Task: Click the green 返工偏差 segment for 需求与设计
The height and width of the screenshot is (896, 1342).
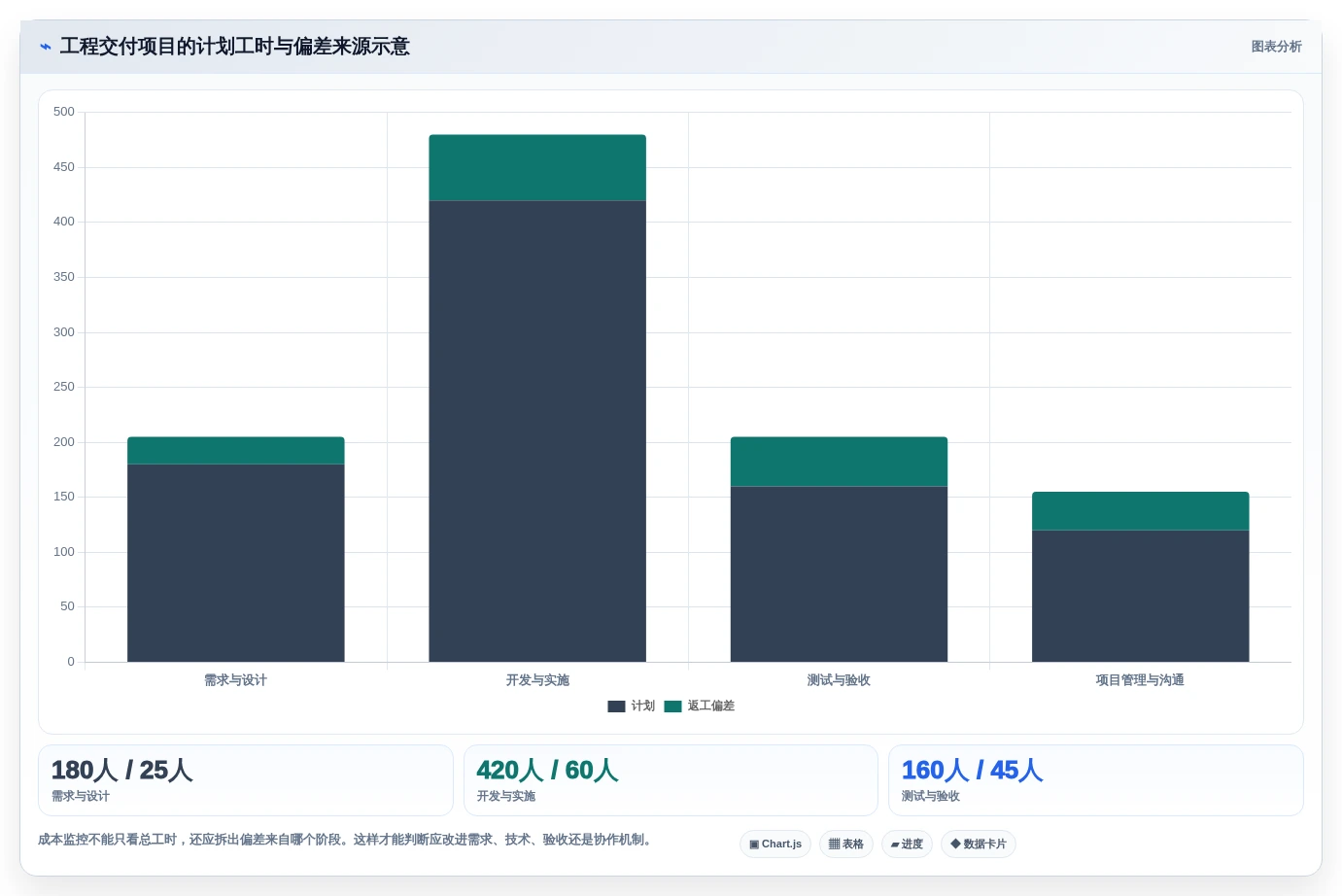Action: click(236, 451)
